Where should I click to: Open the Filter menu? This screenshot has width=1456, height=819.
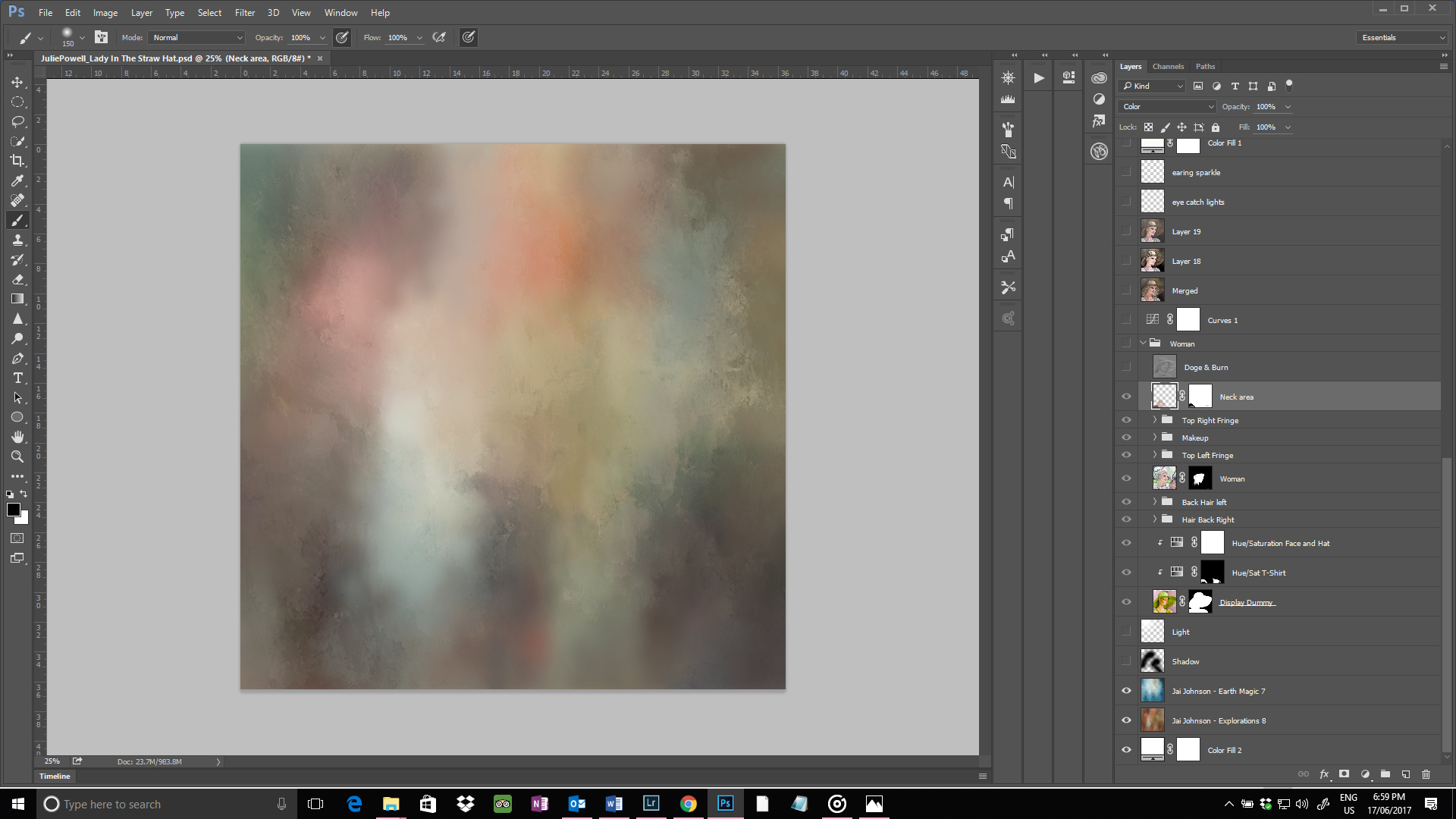244,13
